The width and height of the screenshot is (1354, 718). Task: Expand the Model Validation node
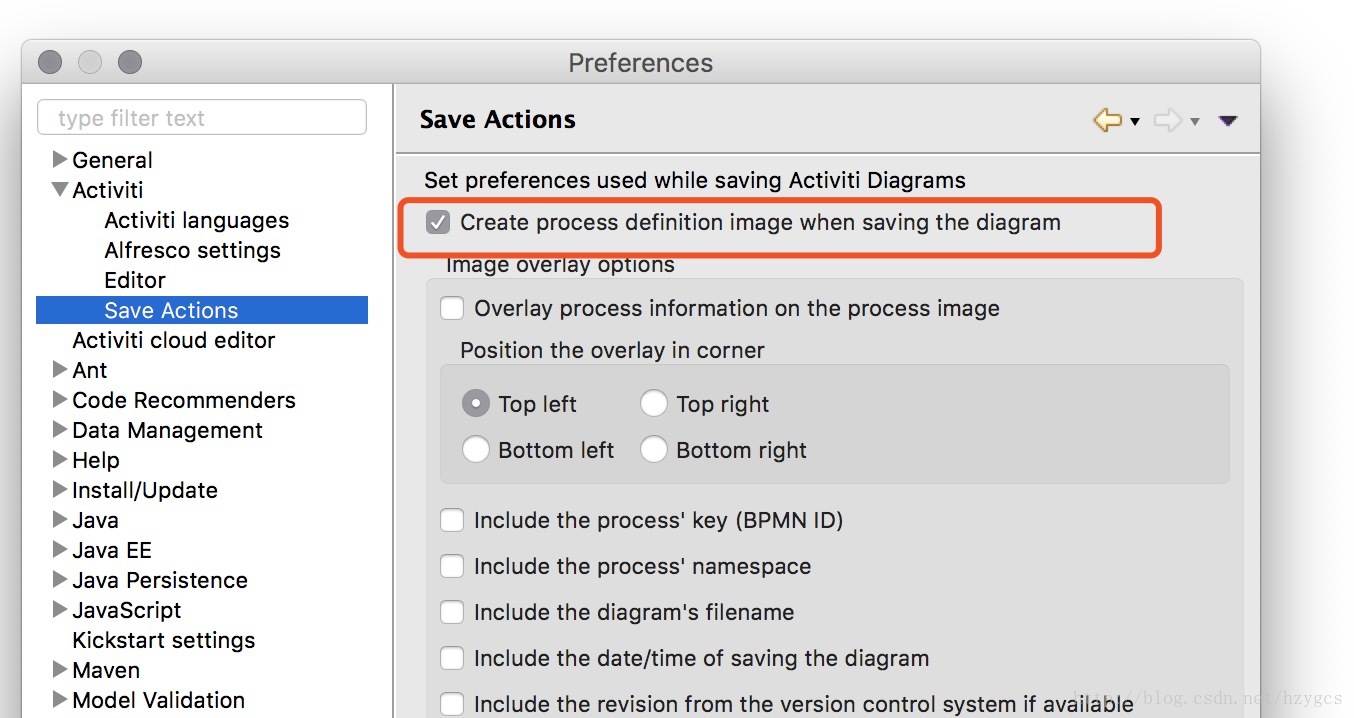point(60,699)
